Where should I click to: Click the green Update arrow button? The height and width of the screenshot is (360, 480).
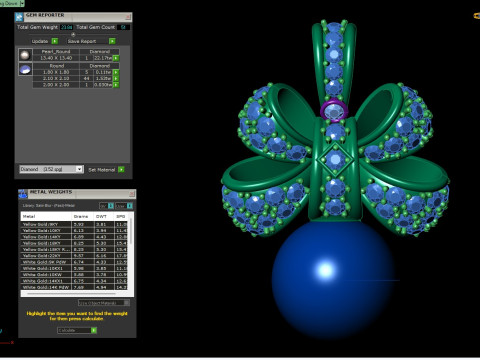(55, 41)
